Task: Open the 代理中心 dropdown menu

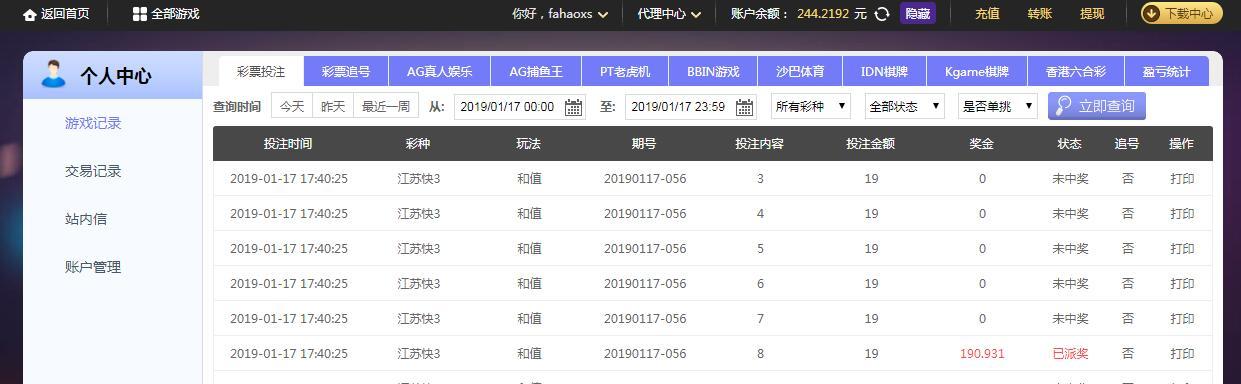Action: 669,14
